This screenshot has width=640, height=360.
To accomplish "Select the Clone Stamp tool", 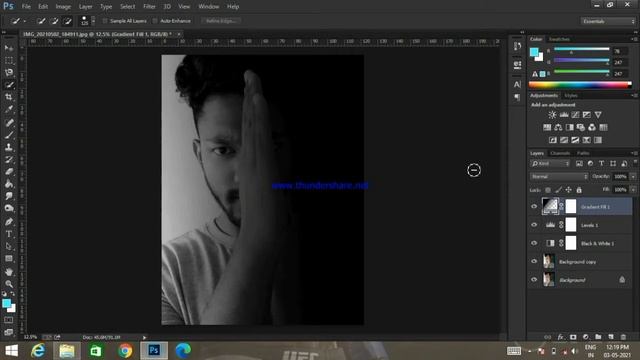I will click(9, 147).
